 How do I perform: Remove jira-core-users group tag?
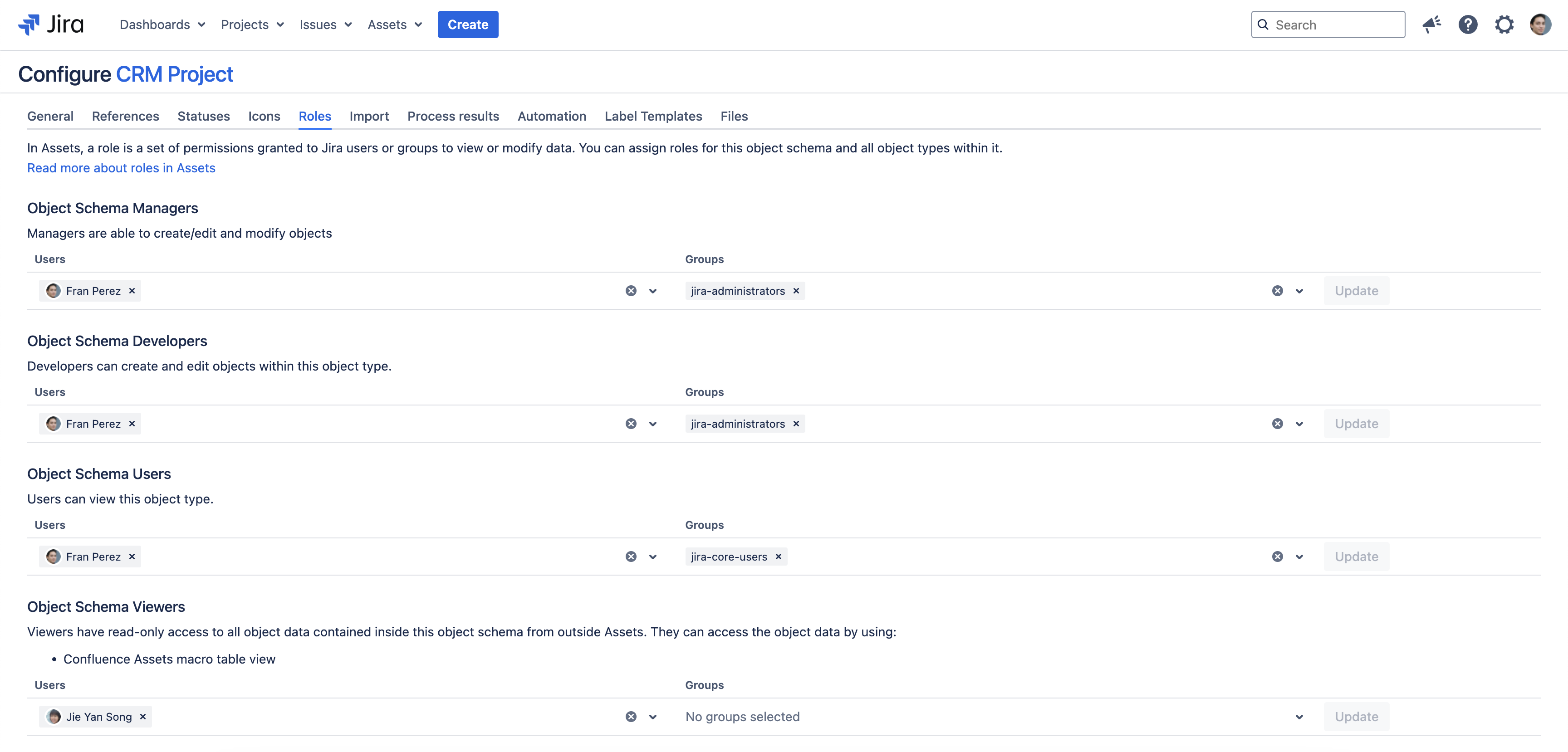779,557
